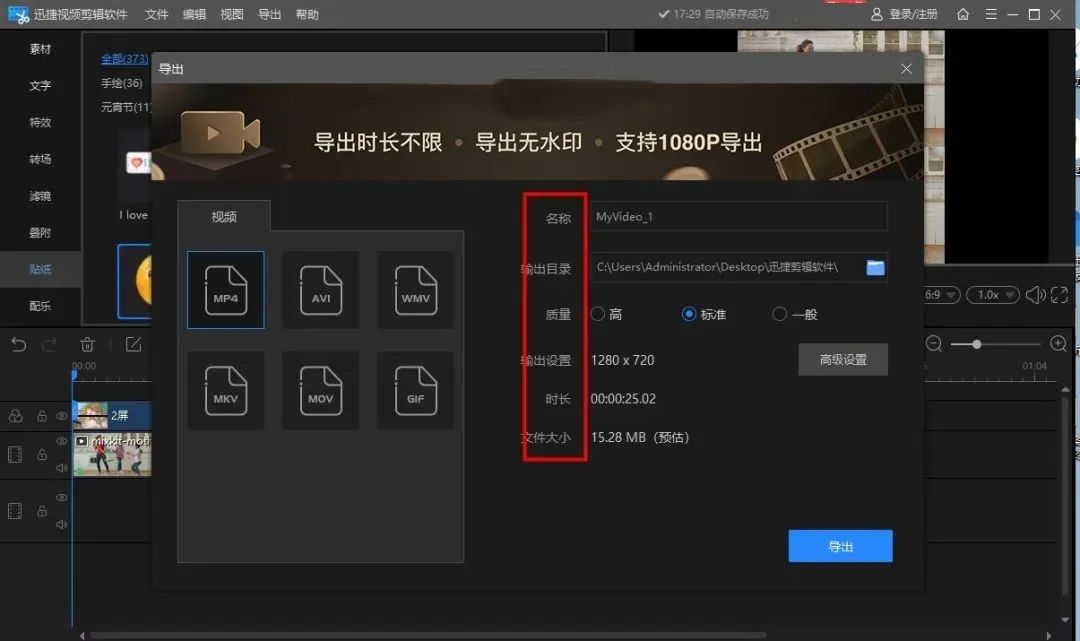Pick the MOV export format

320,390
